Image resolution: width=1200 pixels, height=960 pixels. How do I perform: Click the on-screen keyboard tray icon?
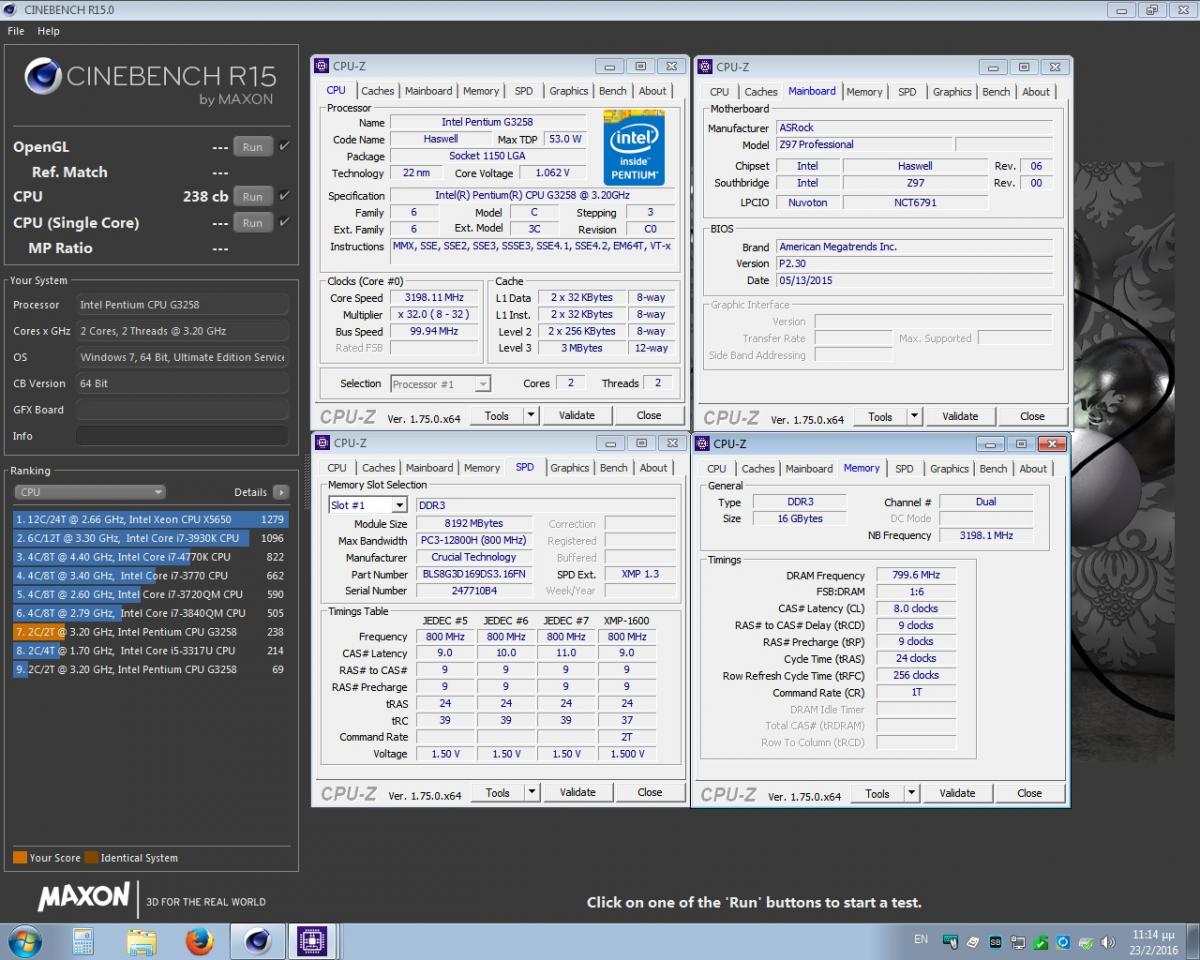pos(950,942)
